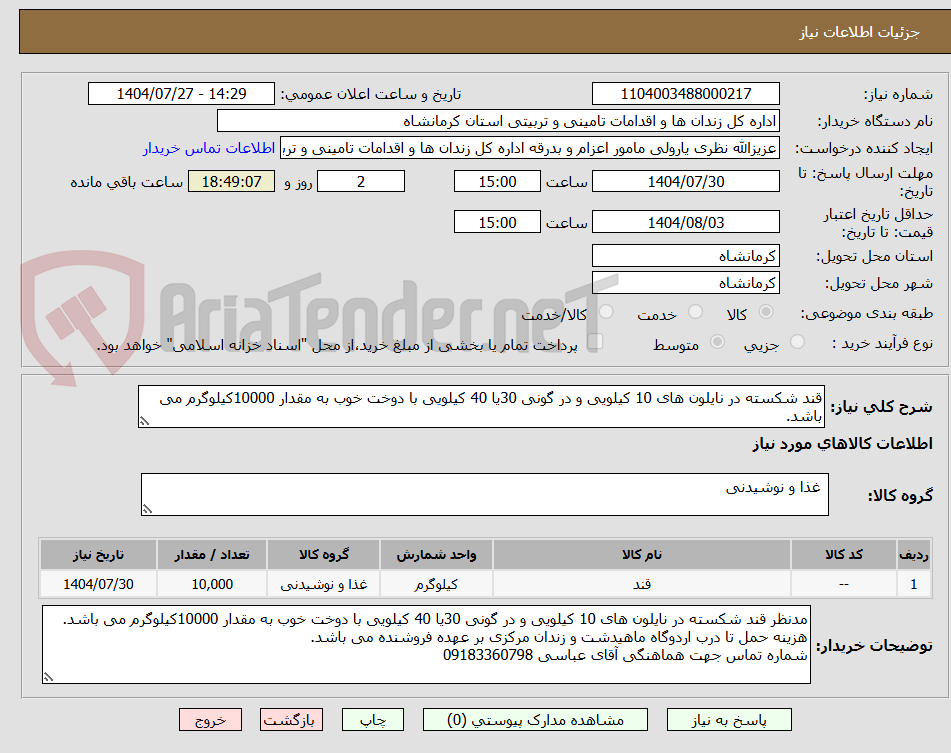Select the کالا radio button
Viewport: 951px width, 753px height.
tap(766, 312)
